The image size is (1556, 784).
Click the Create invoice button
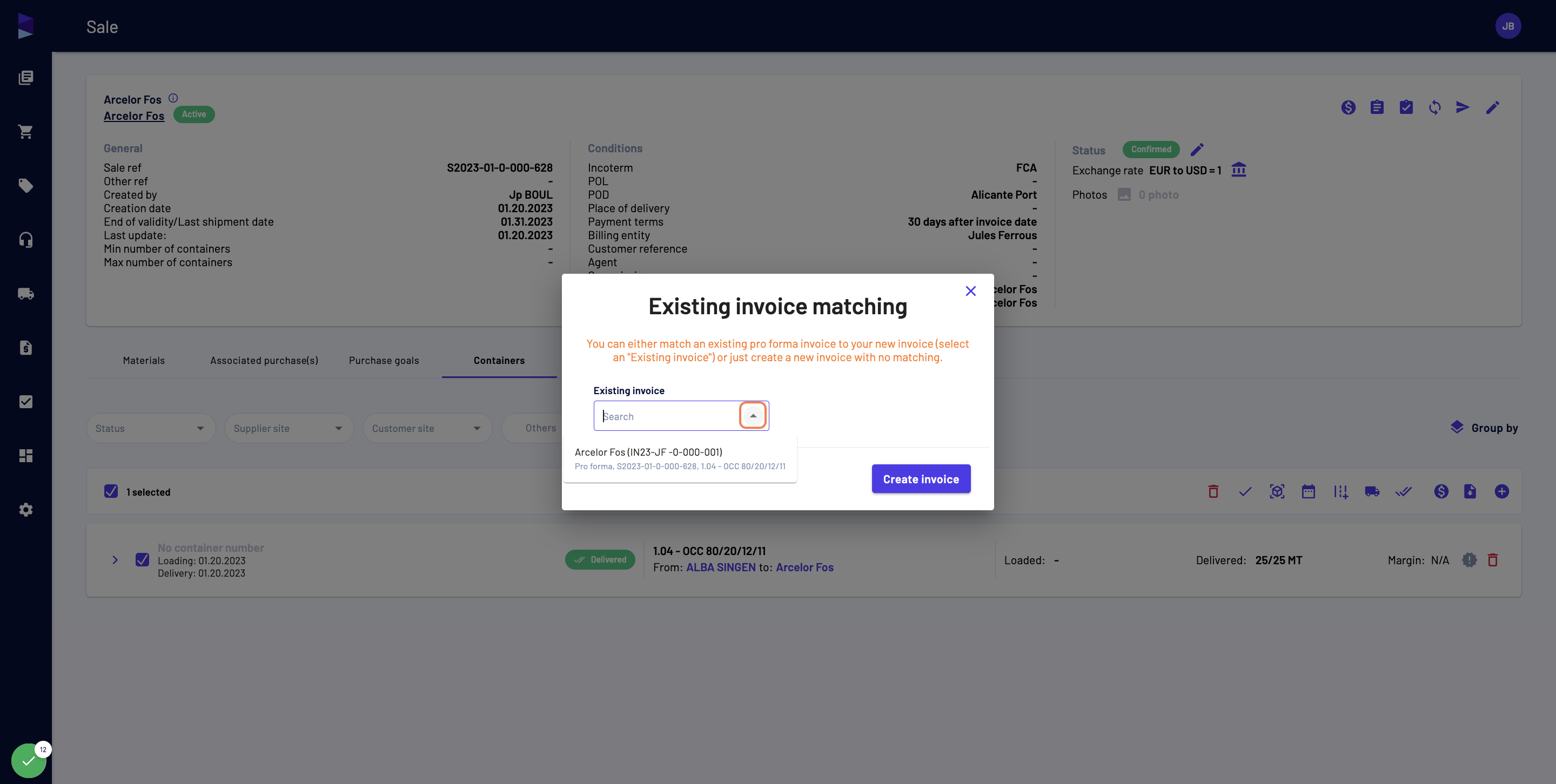pyautogui.click(x=921, y=478)
